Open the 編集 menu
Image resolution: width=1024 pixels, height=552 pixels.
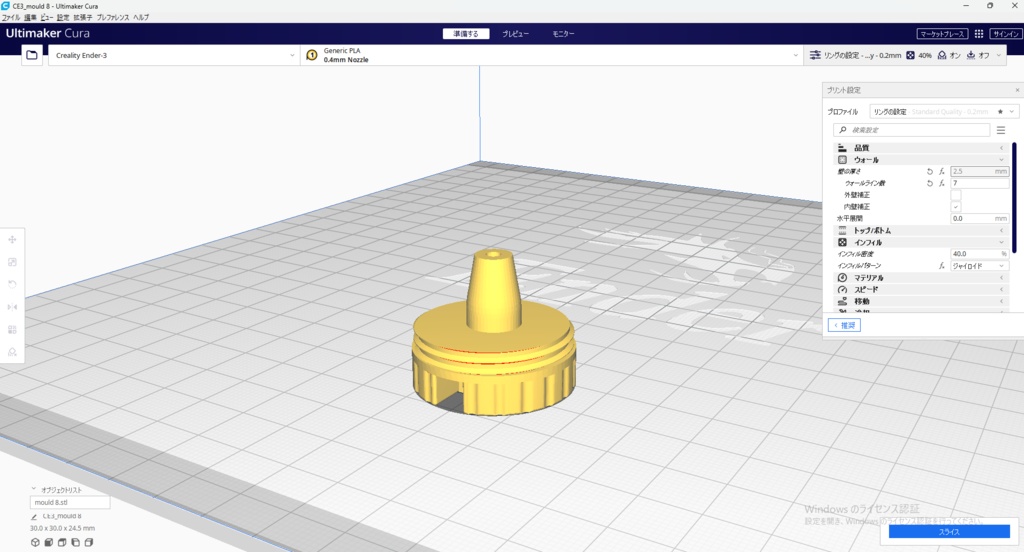tap(31, 18)
